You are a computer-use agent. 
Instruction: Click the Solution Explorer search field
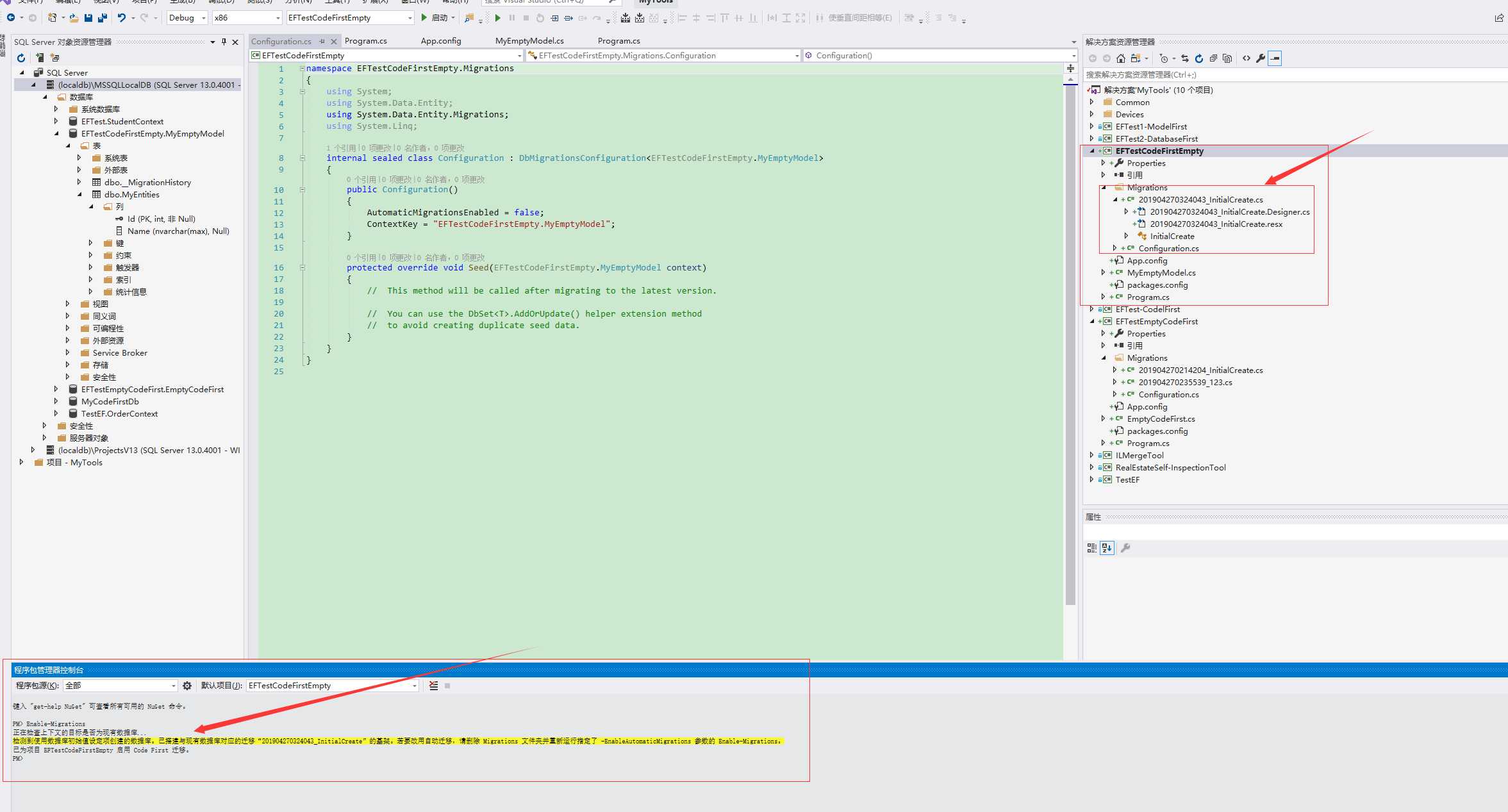tap(1295, 75)
